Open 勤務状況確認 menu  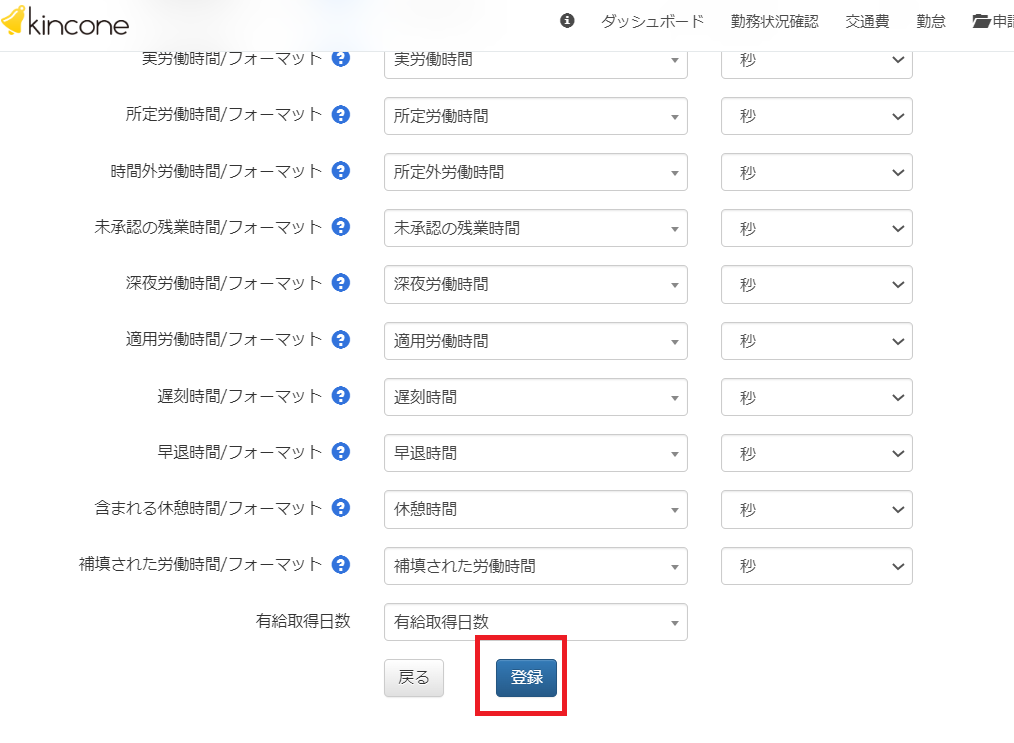pyautogui.click(x=775, y=21)
